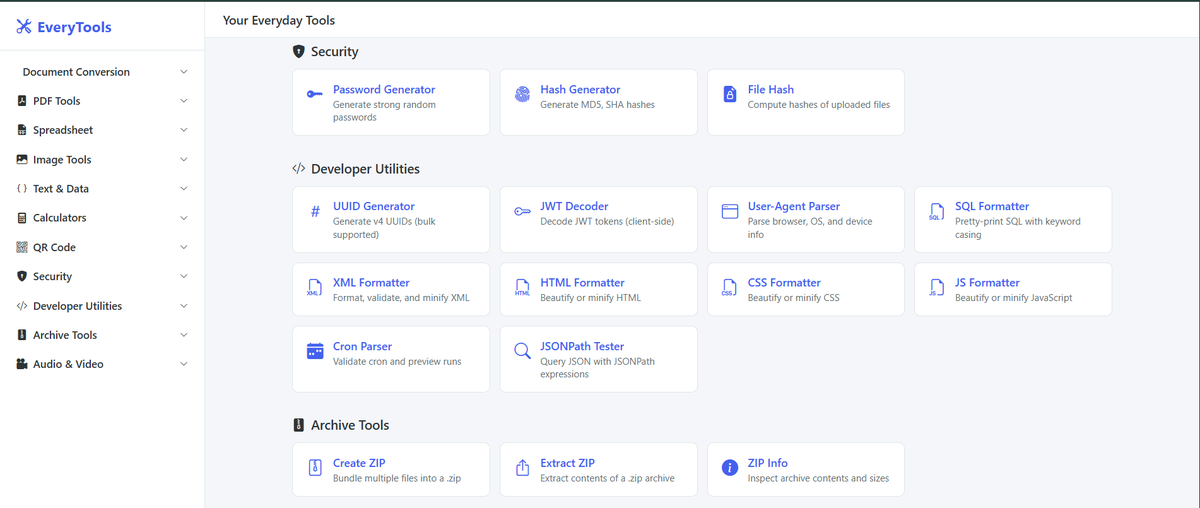Click the EveryTools brand name text
Screen dimensions: 1200x508
coord(74,27)
